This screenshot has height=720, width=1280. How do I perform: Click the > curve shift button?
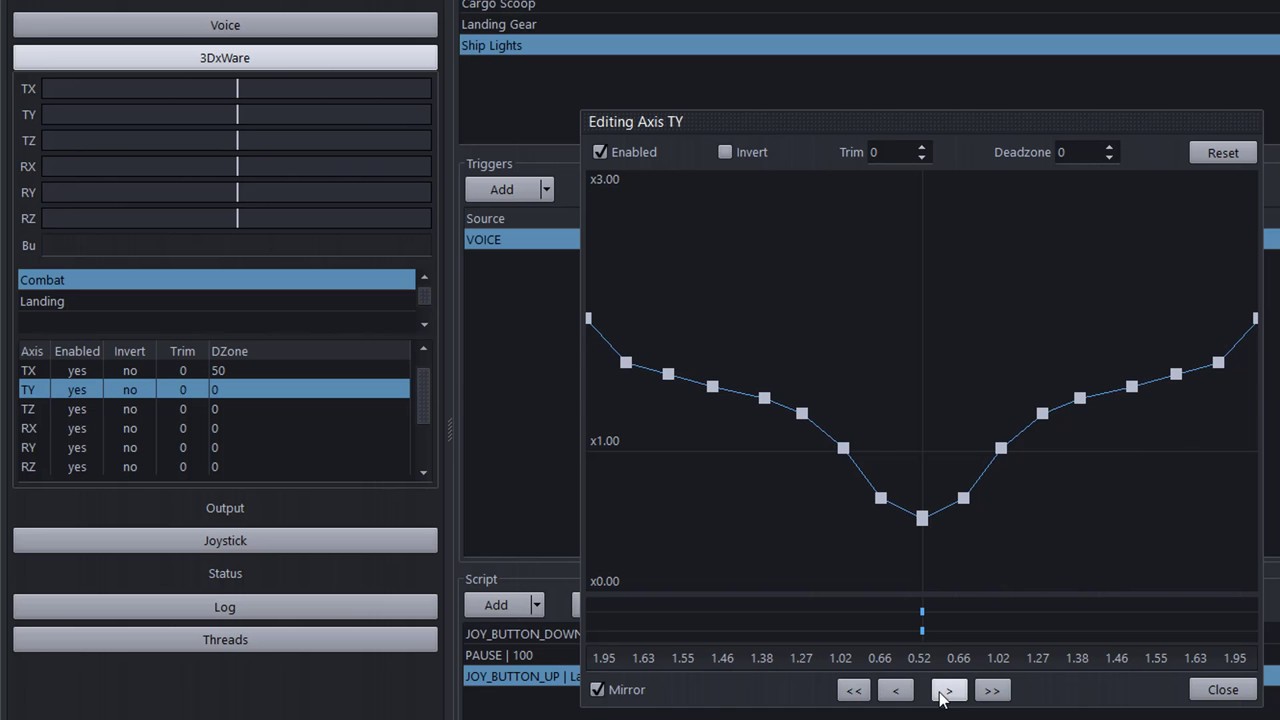(x=949, y=690)
